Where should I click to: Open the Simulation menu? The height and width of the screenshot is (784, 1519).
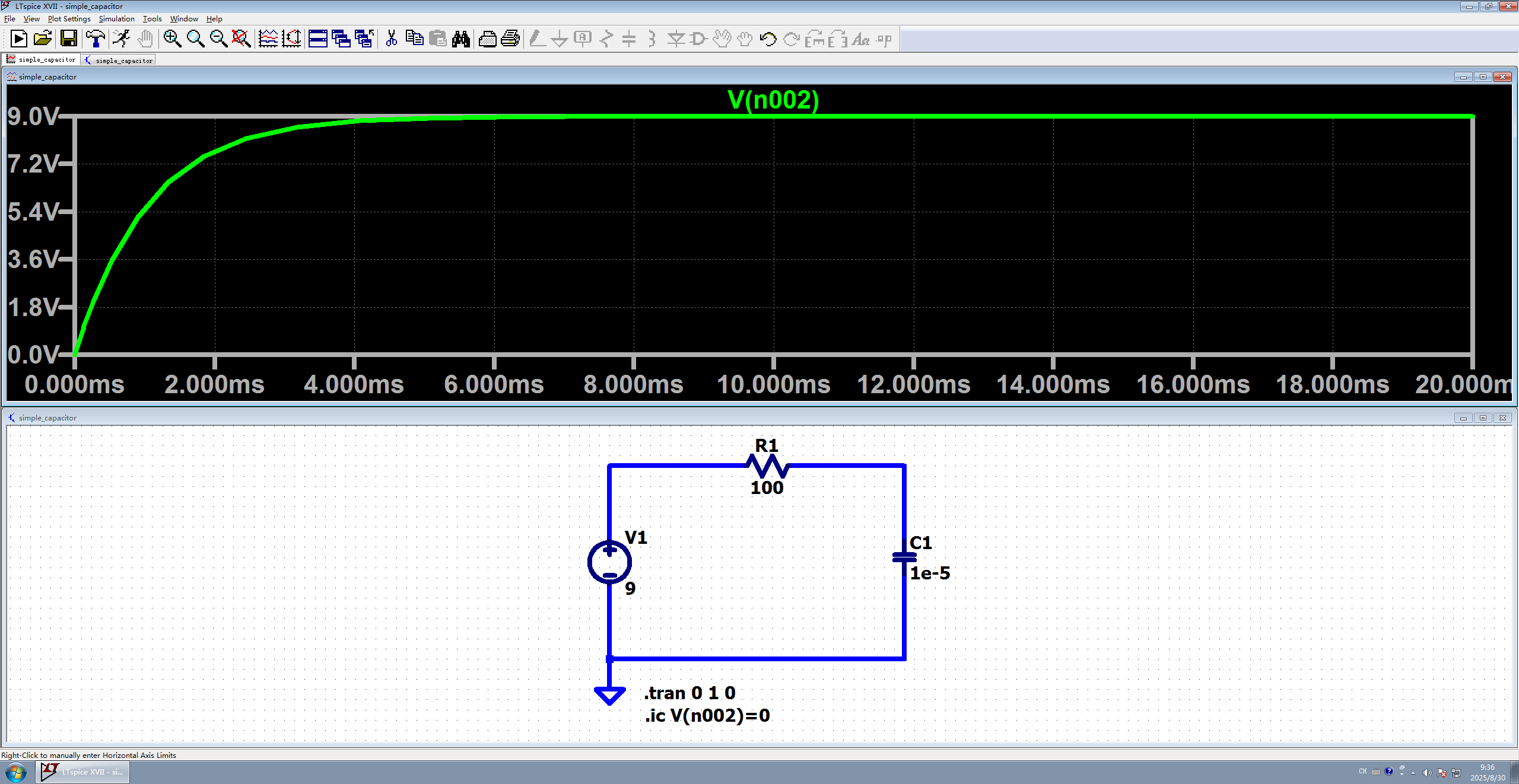[x=116, y=19]
